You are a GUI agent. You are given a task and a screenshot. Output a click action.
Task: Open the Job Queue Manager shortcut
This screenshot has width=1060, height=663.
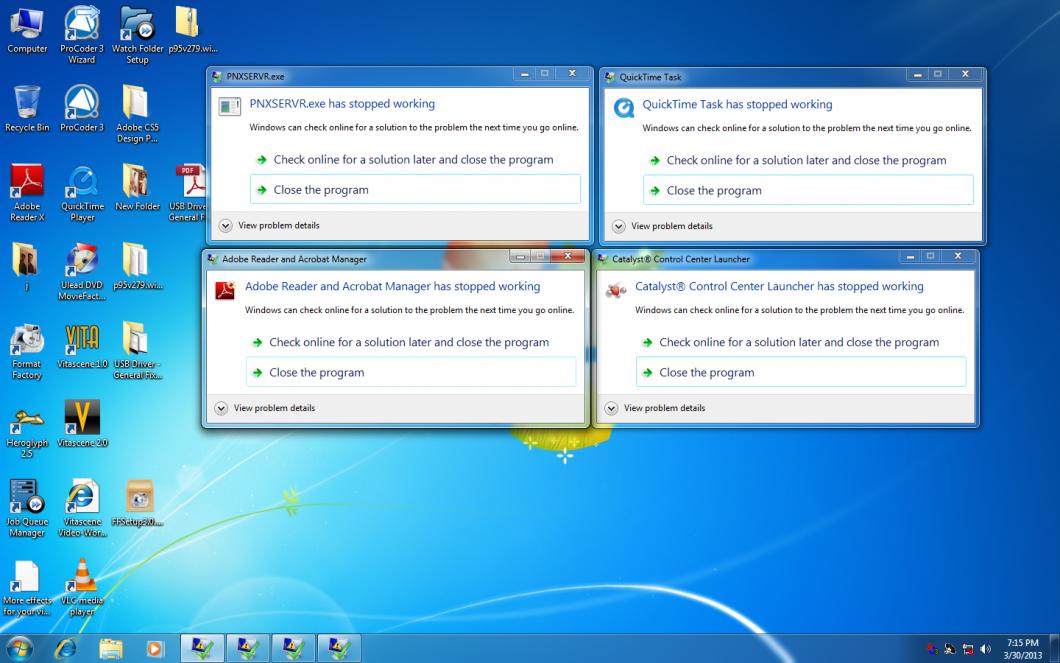(x=27, y=498)
